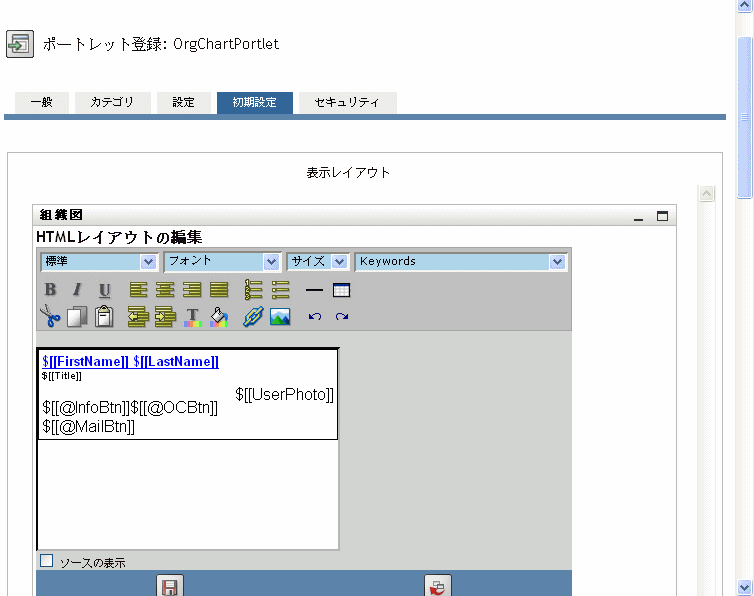The height and width of the screenshot is (596, 754).
Task: Justify text alignment
Action: click(219, 290)
